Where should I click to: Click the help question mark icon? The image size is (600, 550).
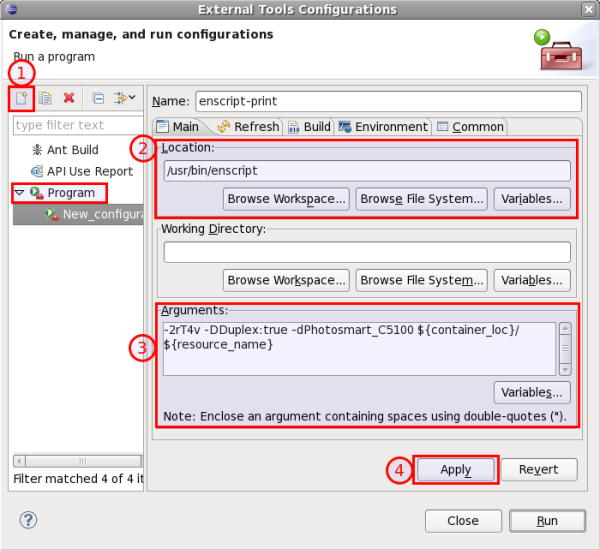point(28,520)
